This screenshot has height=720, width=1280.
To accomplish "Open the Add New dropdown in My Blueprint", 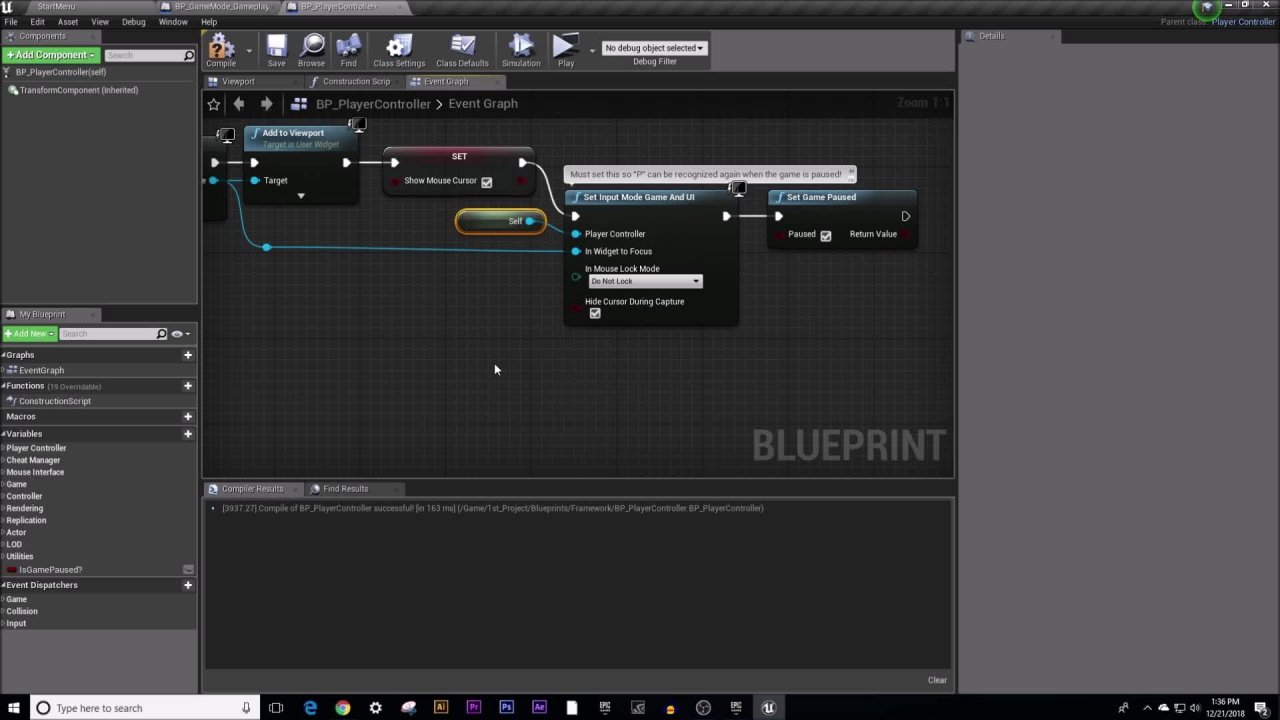I will click(28, 333).
